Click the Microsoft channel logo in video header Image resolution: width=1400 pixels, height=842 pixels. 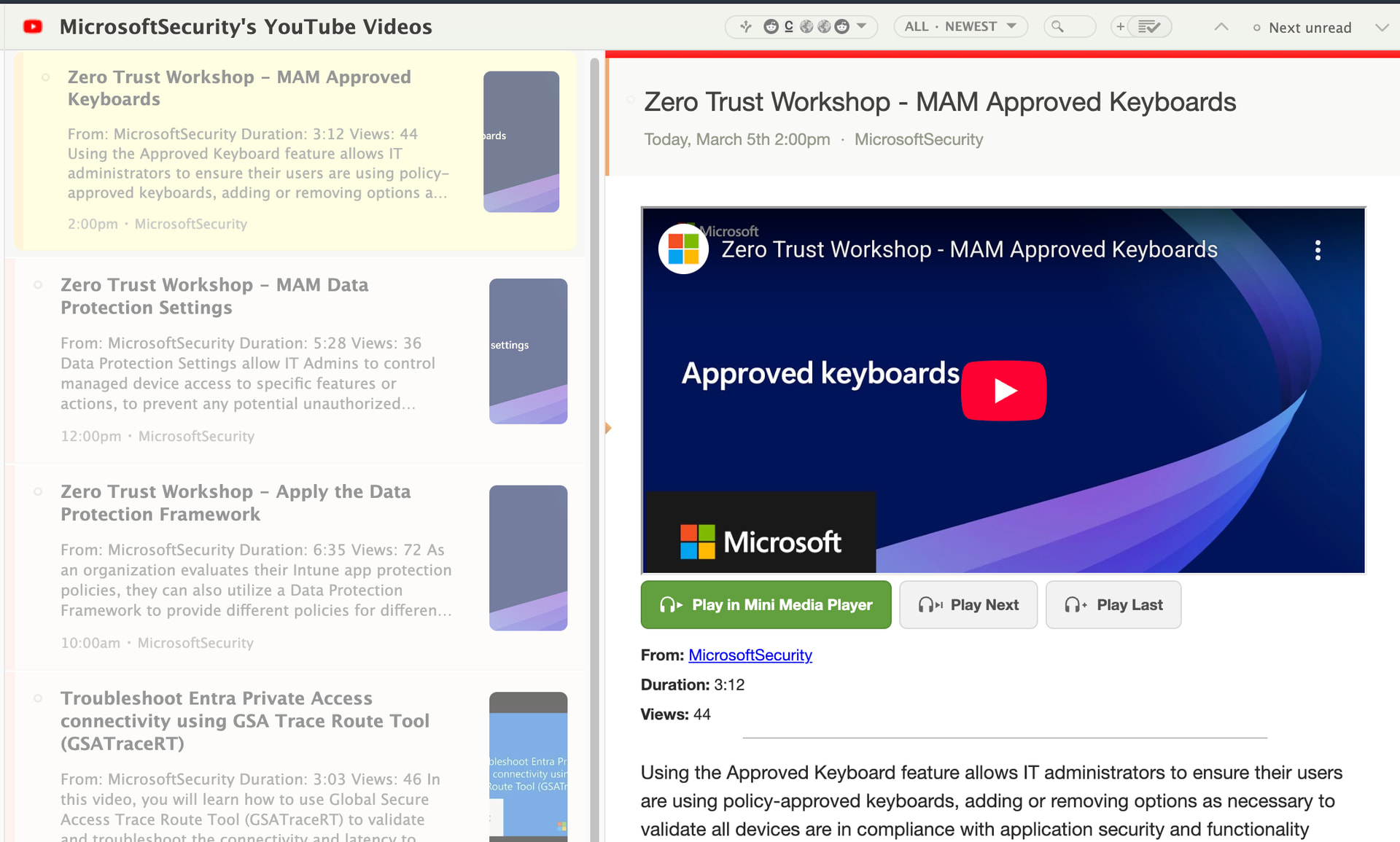(x=683, y=249)
